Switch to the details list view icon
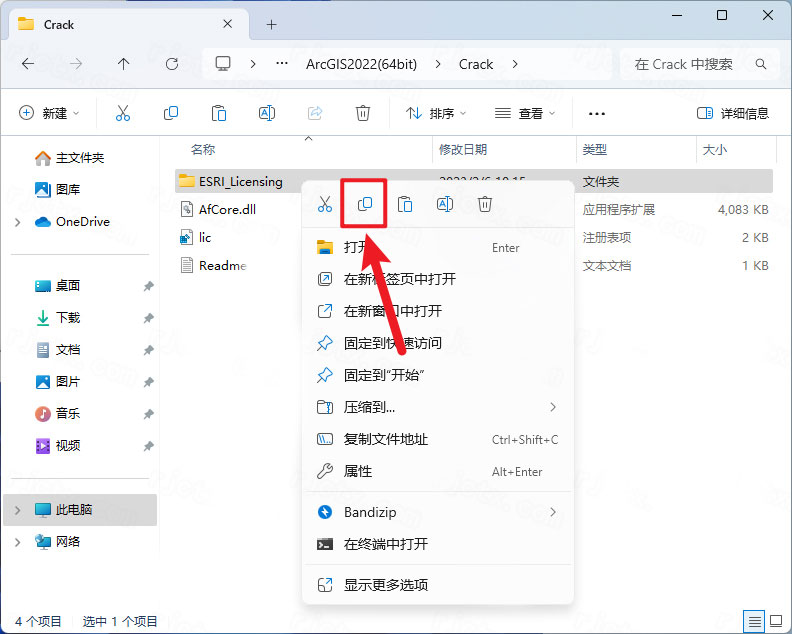 pyautogui.click(x=755, y=621)
